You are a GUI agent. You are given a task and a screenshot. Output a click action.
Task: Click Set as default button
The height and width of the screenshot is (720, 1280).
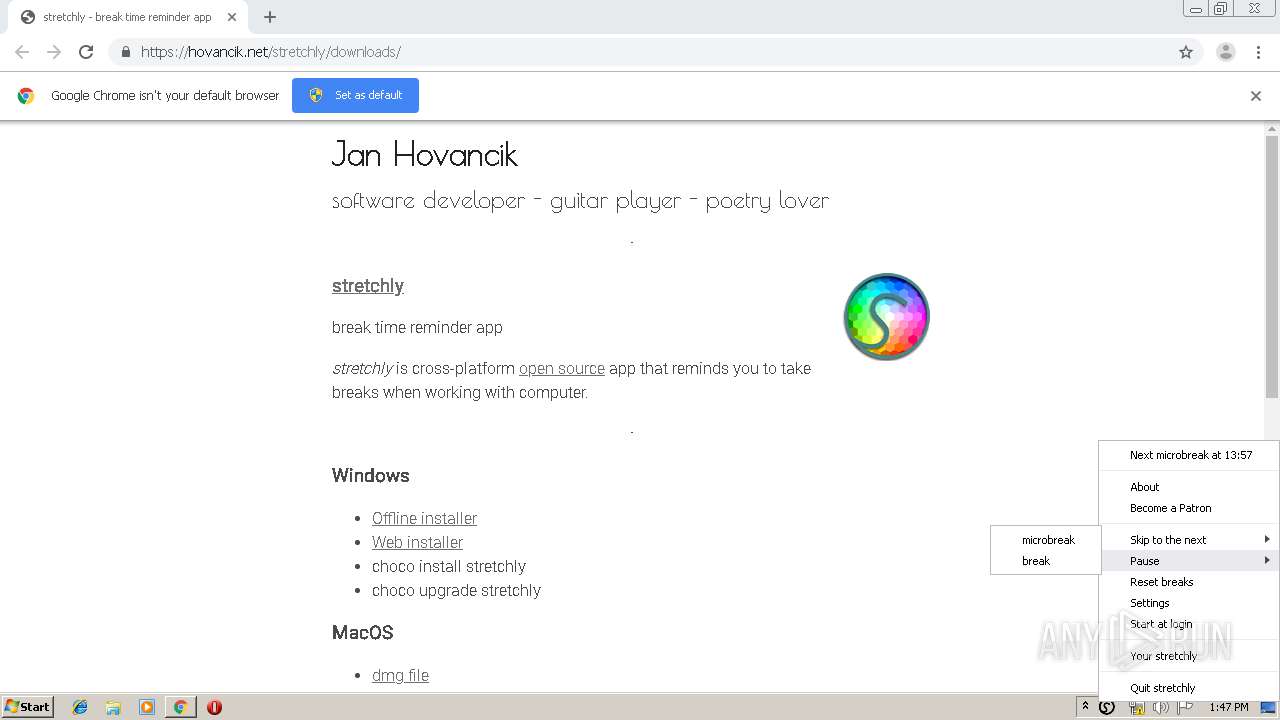pyautogui.click(x=355, y=95)
